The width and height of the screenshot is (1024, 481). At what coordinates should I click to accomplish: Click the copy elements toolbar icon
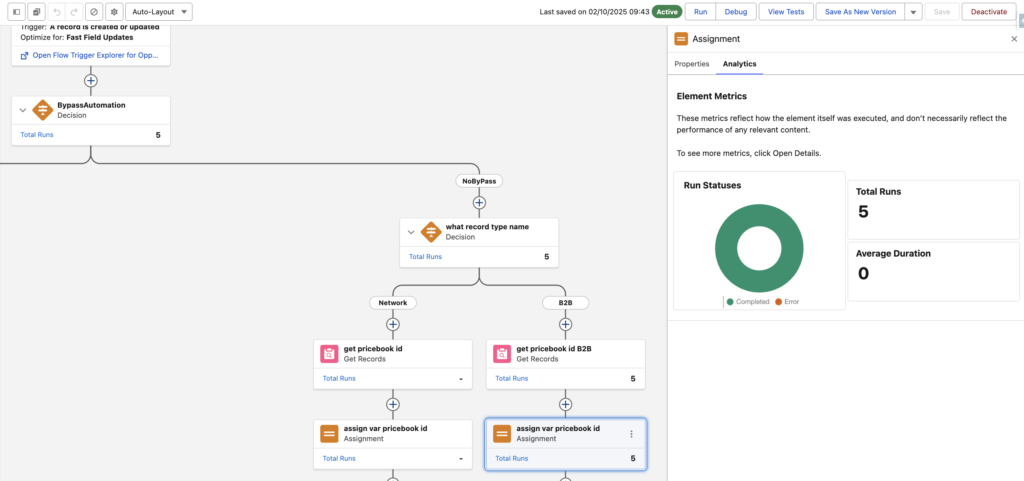click(37, 12)
